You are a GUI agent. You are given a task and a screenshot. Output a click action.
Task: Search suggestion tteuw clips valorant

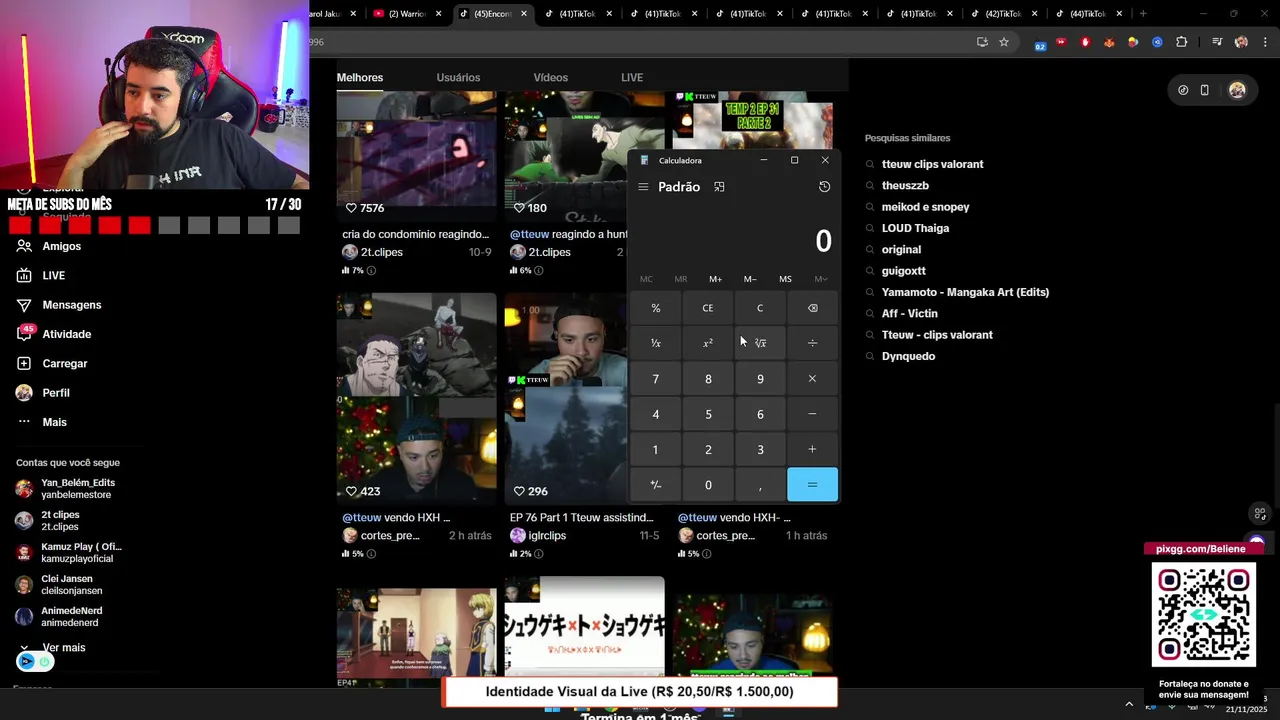[932, 164]
